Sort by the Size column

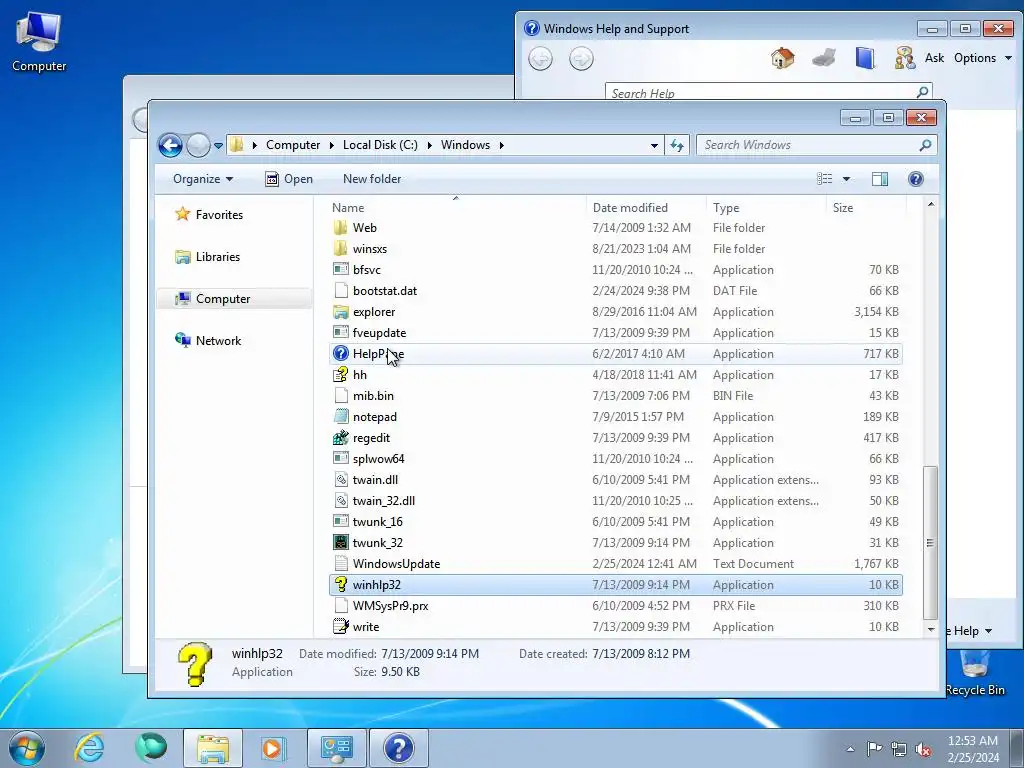tap(843, 208)
